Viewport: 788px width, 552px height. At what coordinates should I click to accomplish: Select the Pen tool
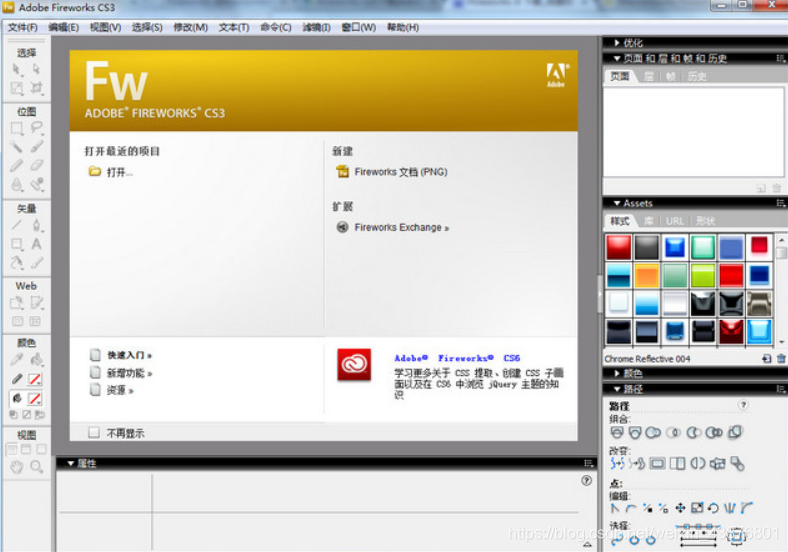point(36,225)
